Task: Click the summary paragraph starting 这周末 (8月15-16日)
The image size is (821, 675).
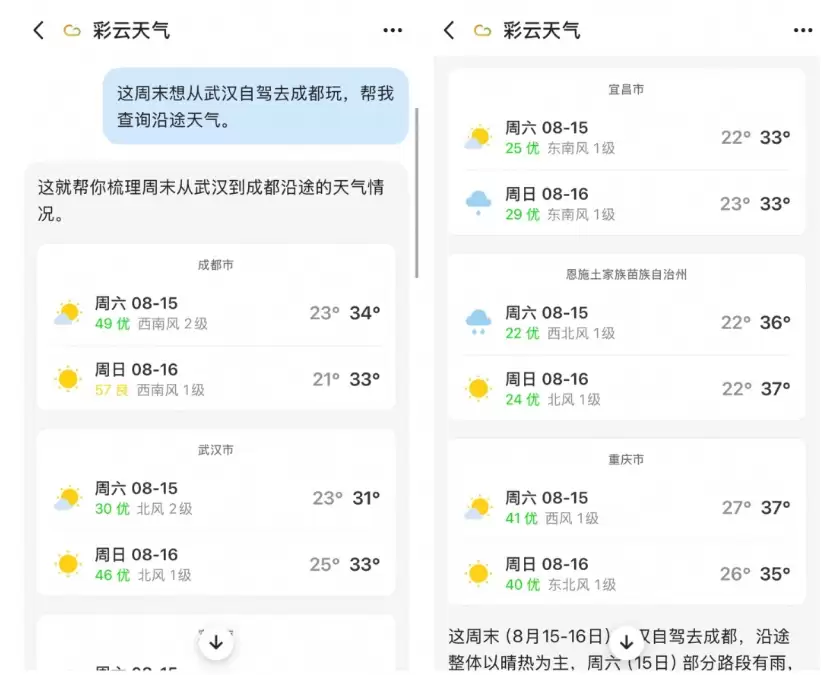Action: (x=619, y=649)
